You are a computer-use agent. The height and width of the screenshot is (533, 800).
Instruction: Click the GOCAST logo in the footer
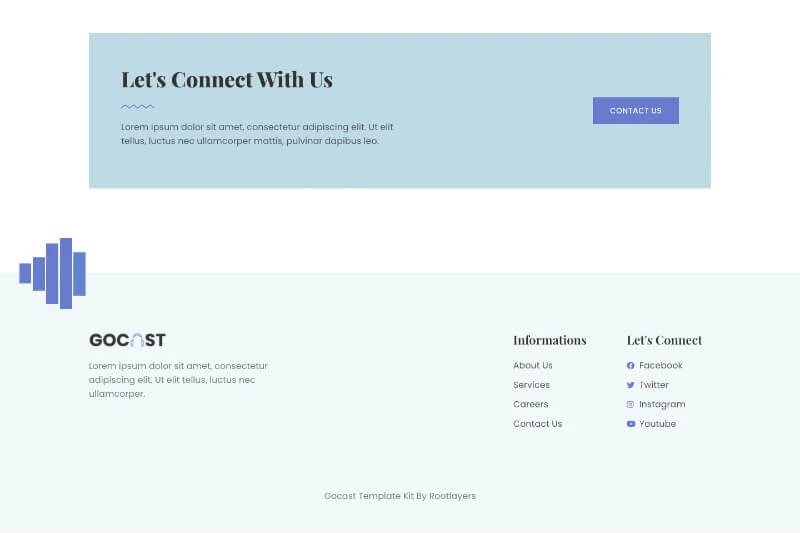128,340
